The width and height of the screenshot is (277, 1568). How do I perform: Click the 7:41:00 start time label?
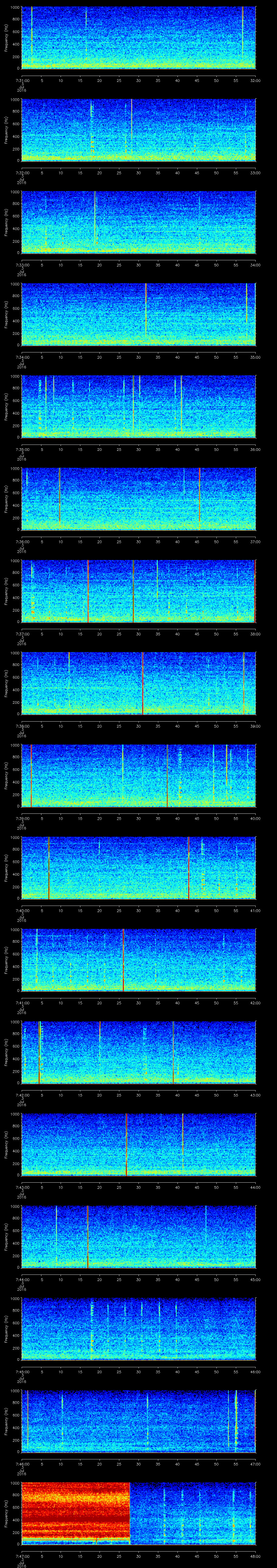tap(22, 1003)
